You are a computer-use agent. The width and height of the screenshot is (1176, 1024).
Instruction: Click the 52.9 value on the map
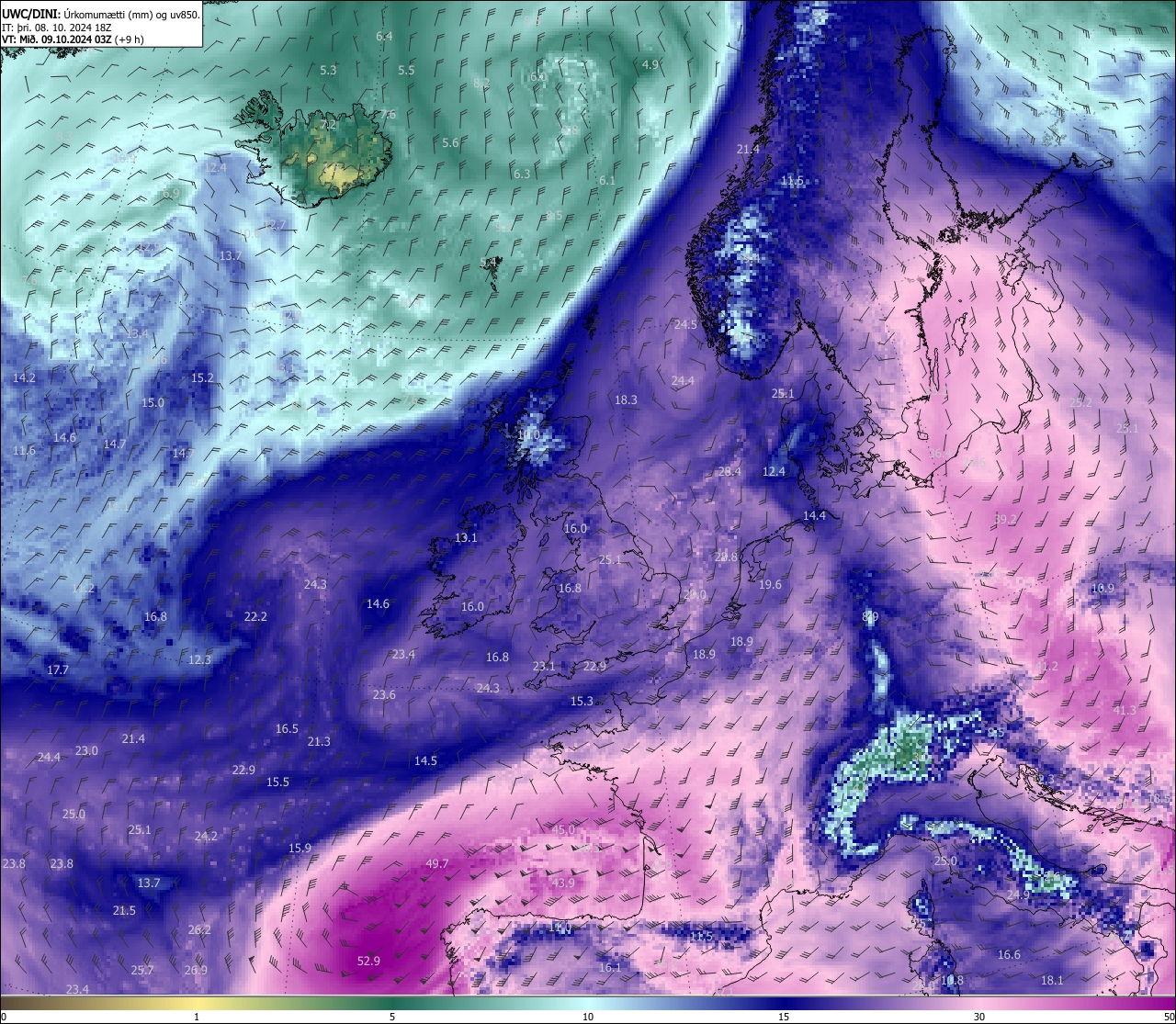pos(368,961)
